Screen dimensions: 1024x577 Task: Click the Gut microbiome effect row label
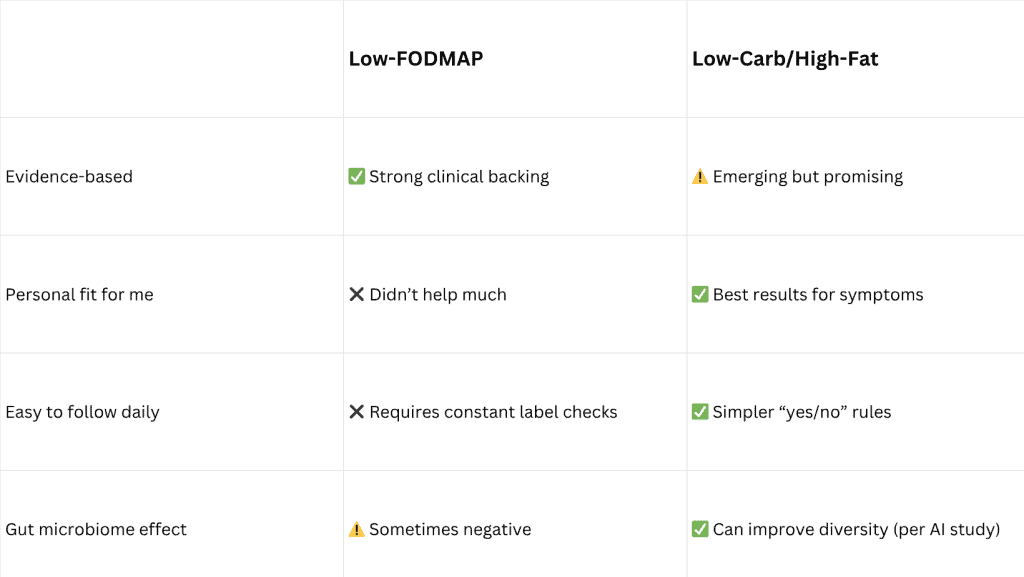pos(96,529)
